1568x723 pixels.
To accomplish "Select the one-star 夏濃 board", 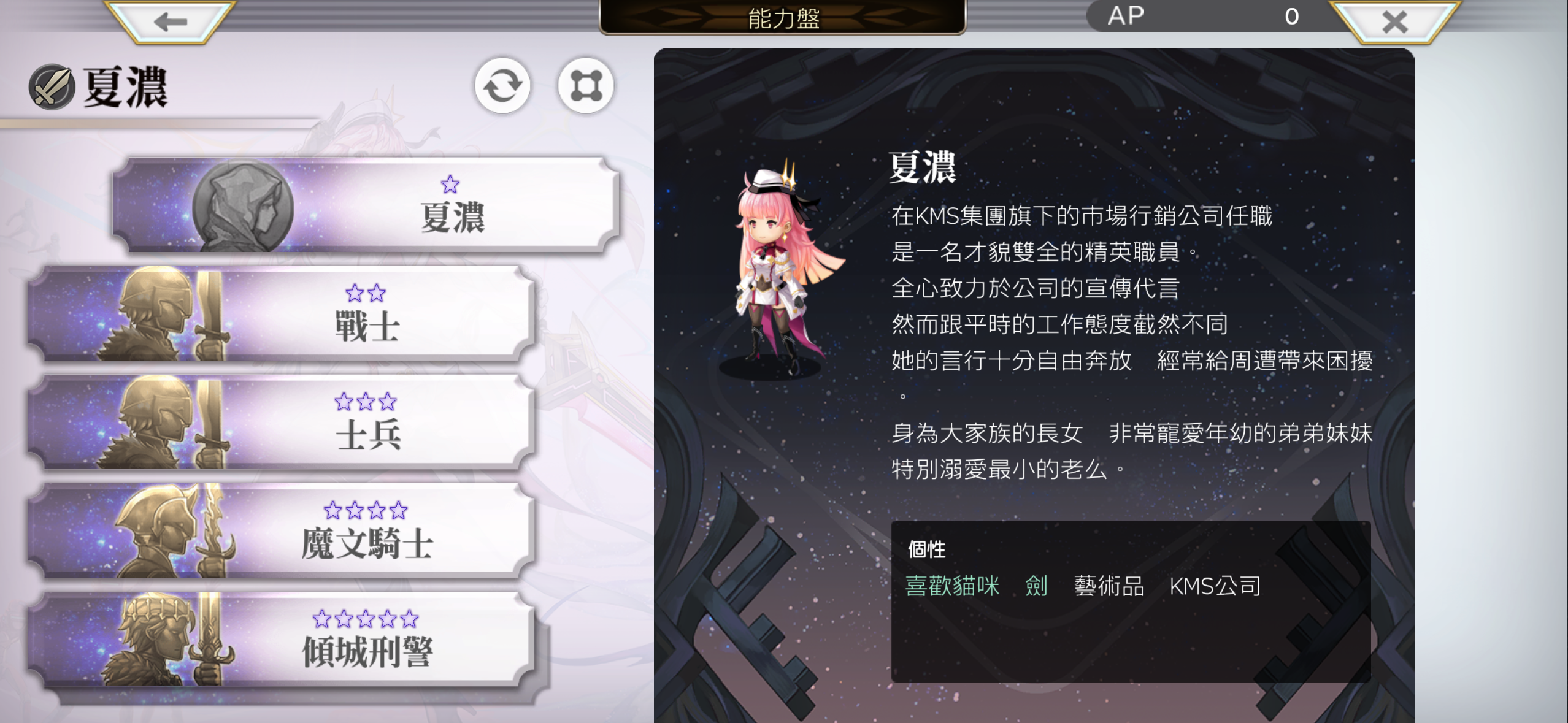I will point(366,205).
